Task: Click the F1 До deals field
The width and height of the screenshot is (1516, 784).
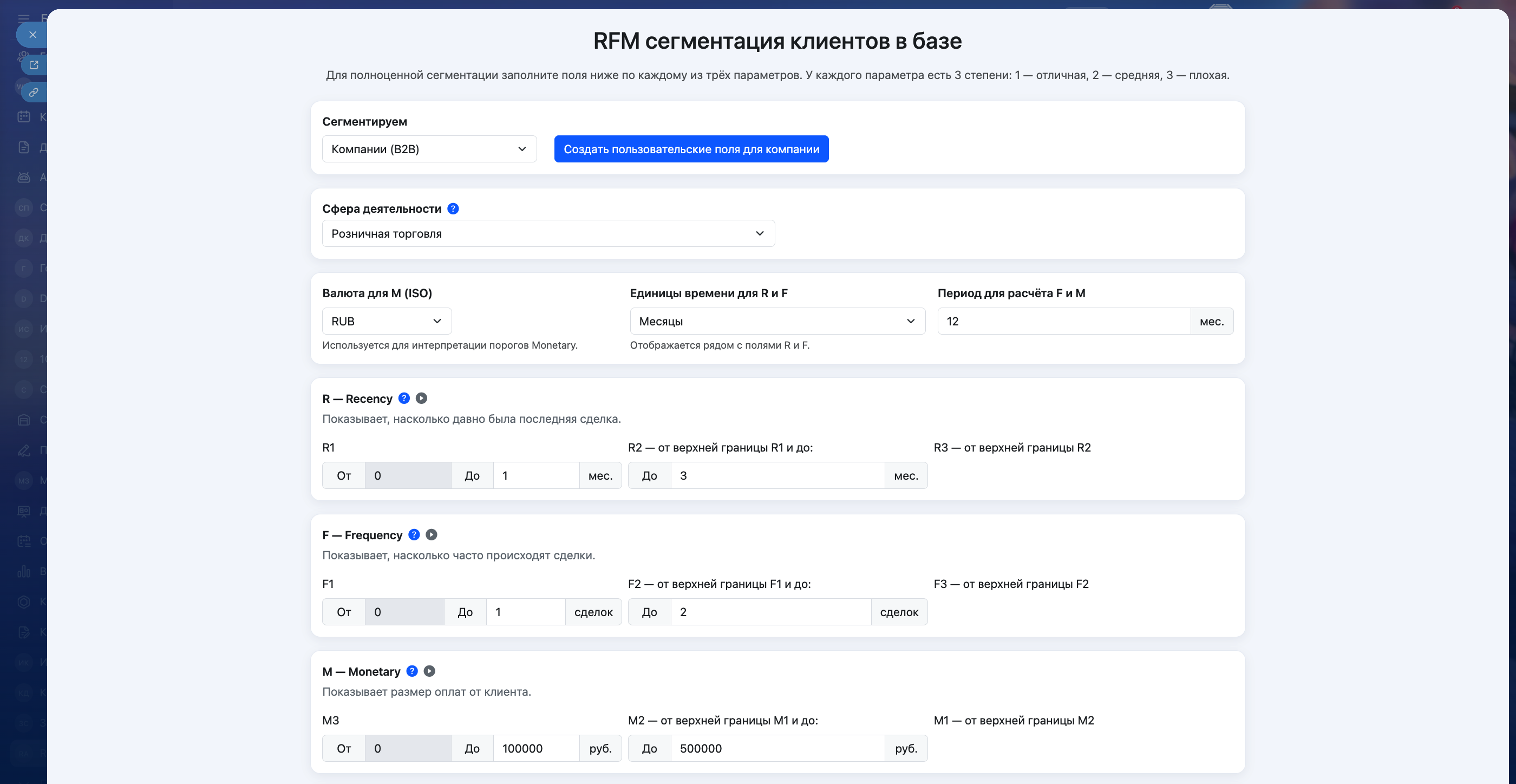Action: pyautogui.click(x=525, y=612)
